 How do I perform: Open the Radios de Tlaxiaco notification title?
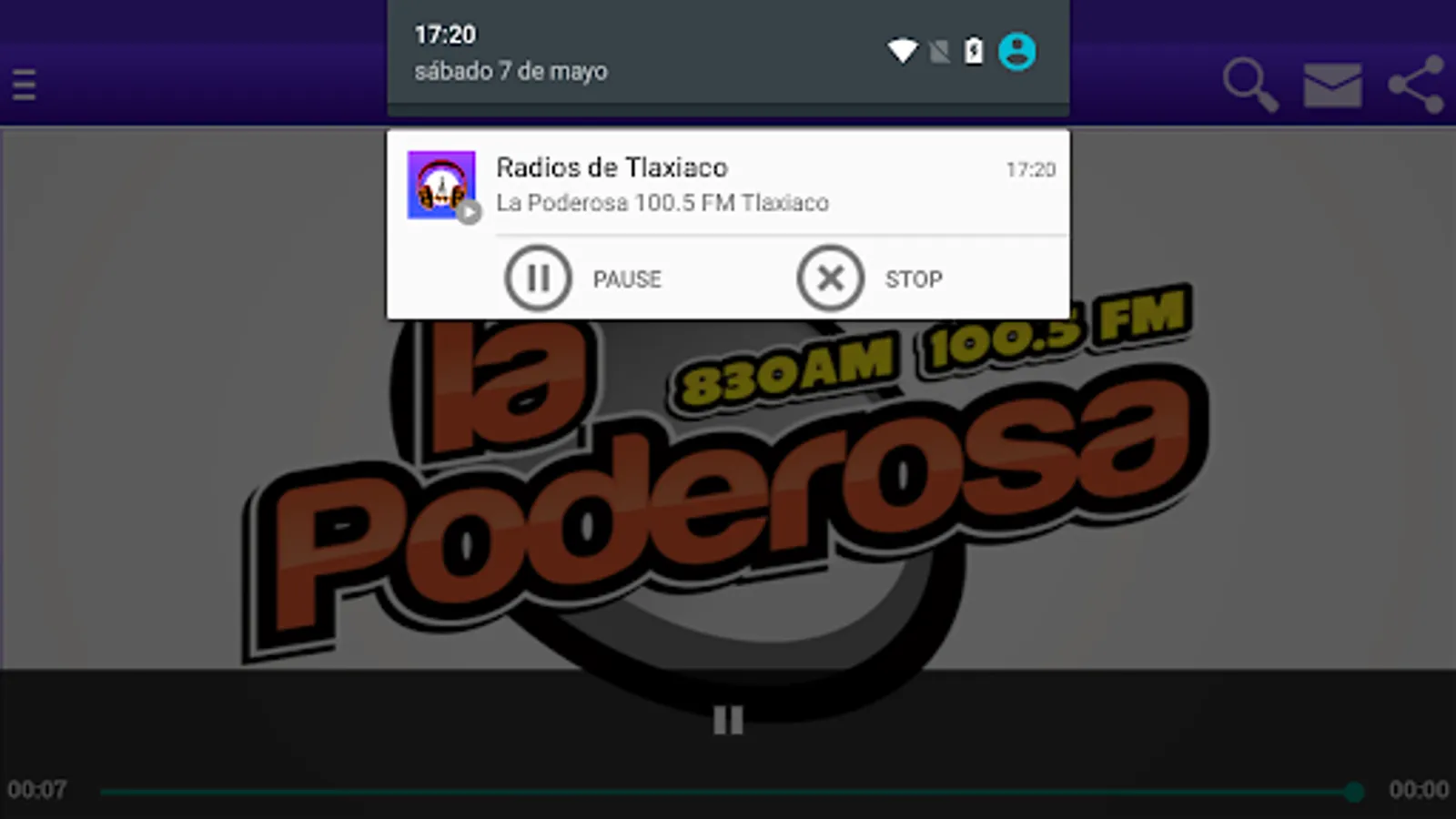click(x=612, y=167)
